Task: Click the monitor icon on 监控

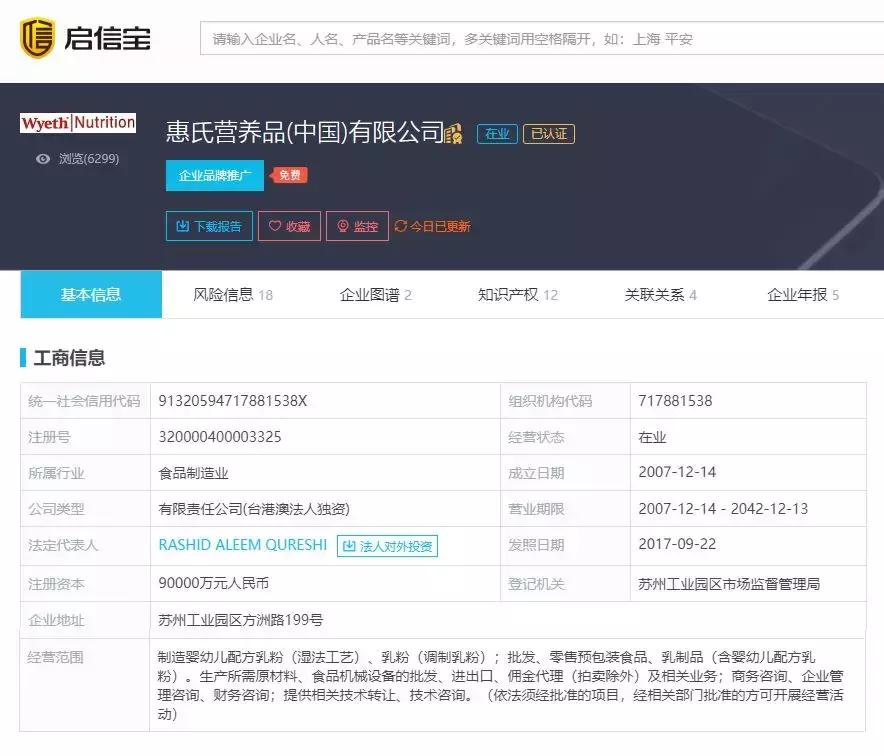Action: point(341,226)
